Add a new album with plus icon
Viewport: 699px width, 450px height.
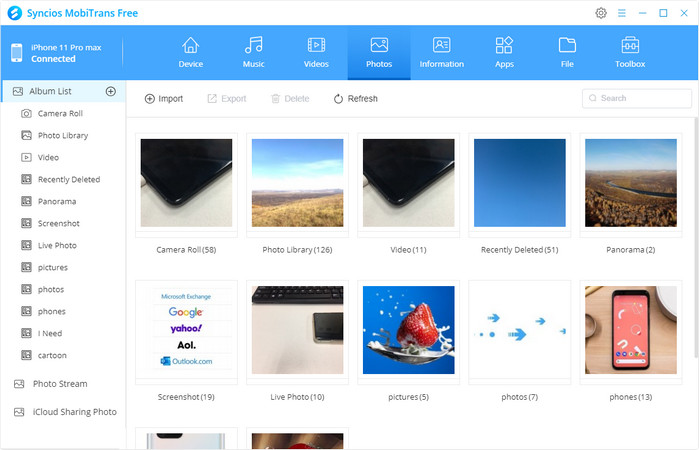[111, 91]
